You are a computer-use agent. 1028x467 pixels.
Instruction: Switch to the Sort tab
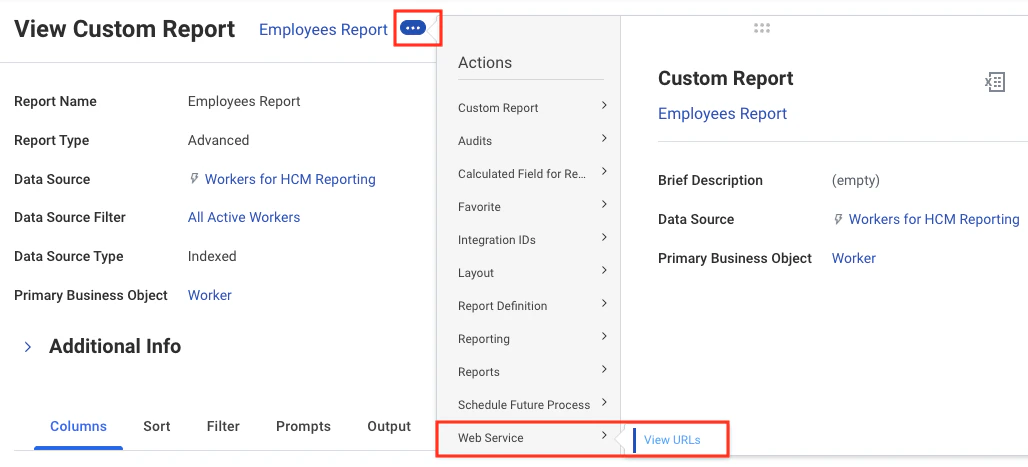[x=157, y=426]
